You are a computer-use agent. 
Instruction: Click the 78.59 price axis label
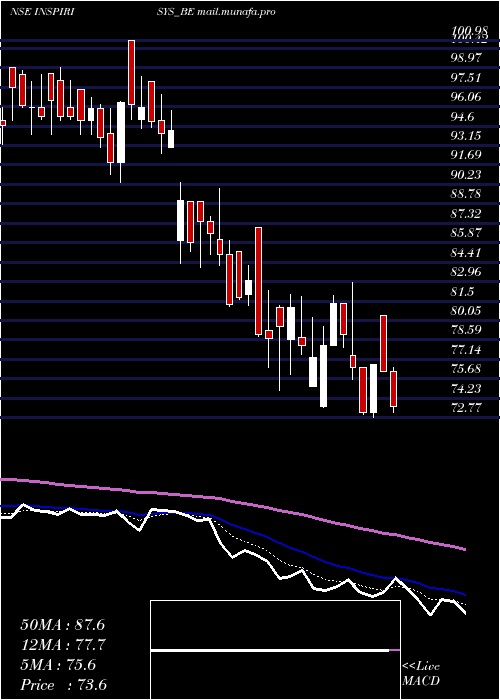pos(466,330)
